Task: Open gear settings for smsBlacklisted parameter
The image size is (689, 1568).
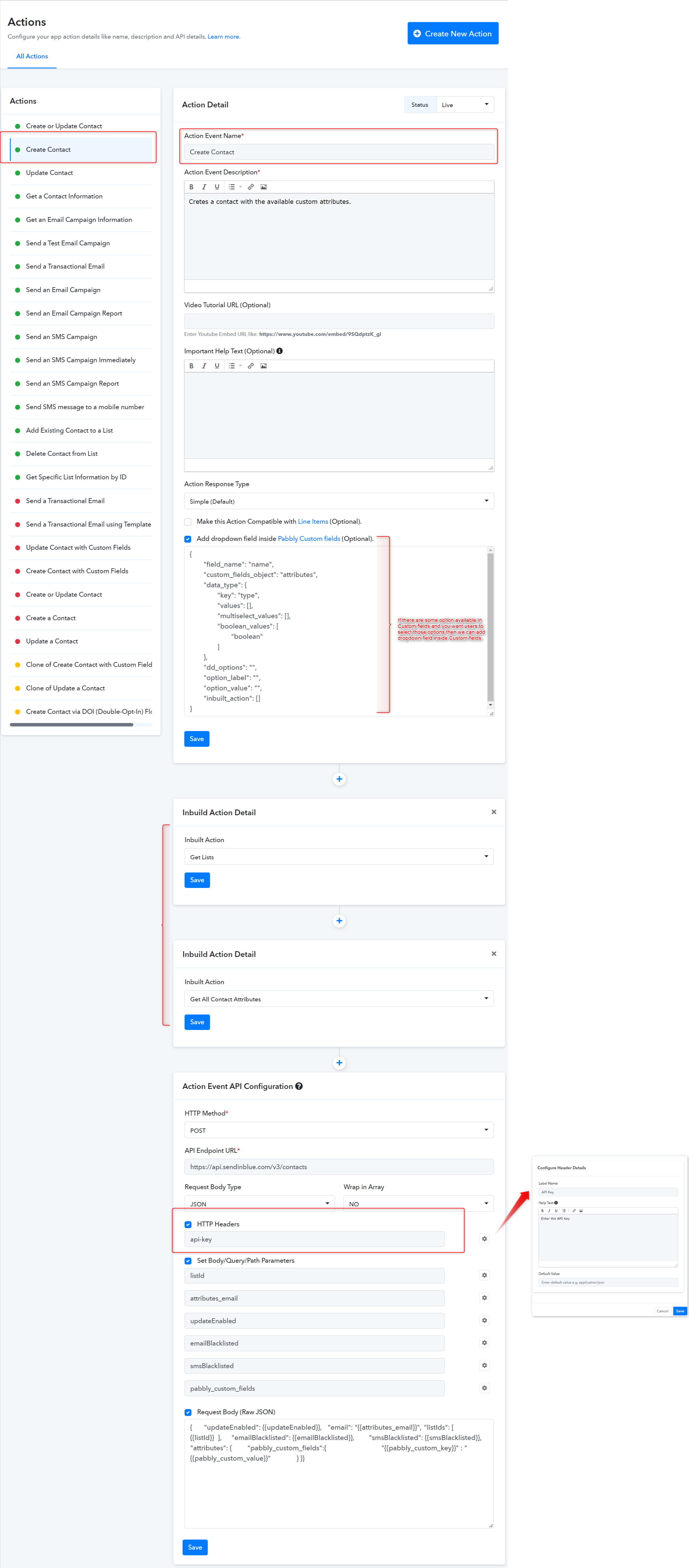Action: pos(485,1365)
